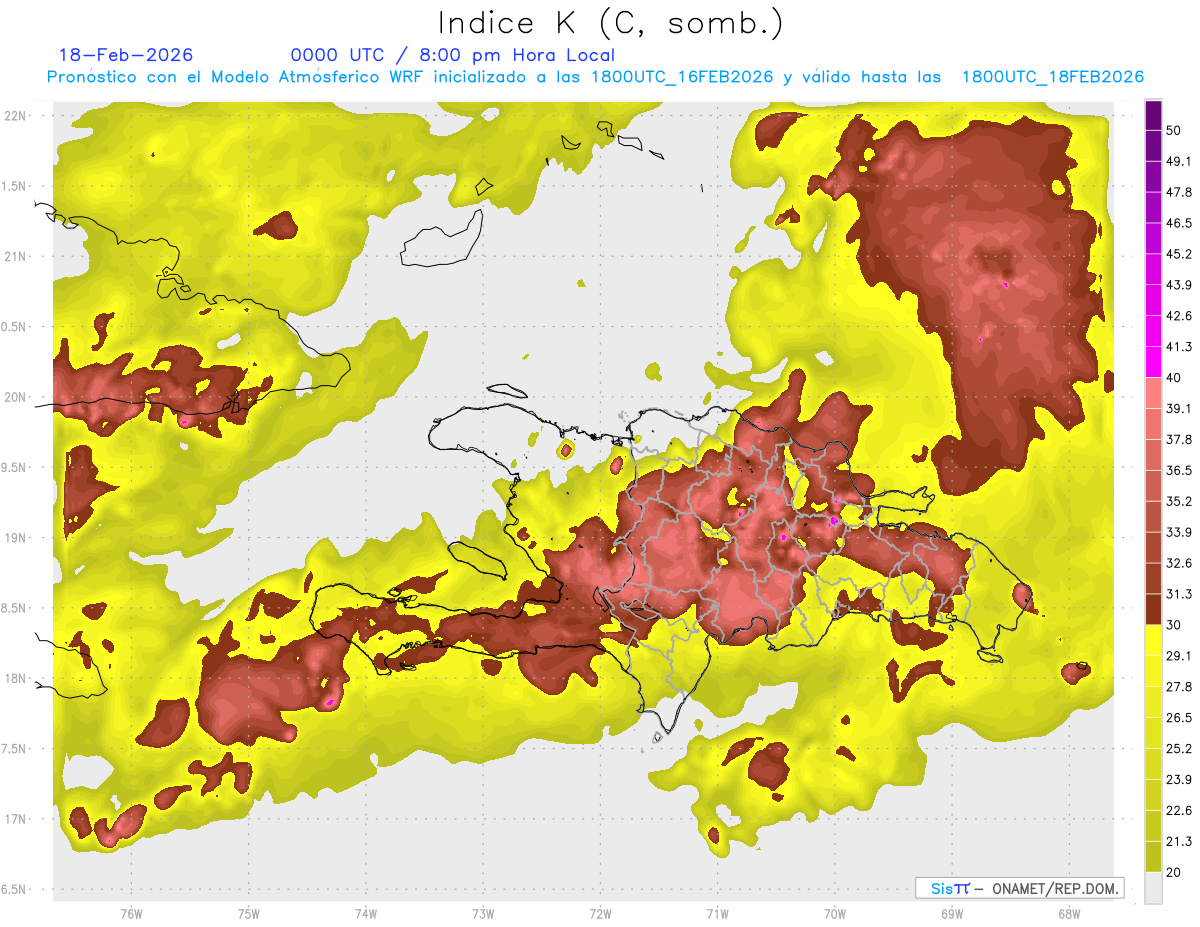This screenshot has height=927, width=1200.
Task: Click the legend value "43.9"
Action: (x=1179, y=285)
